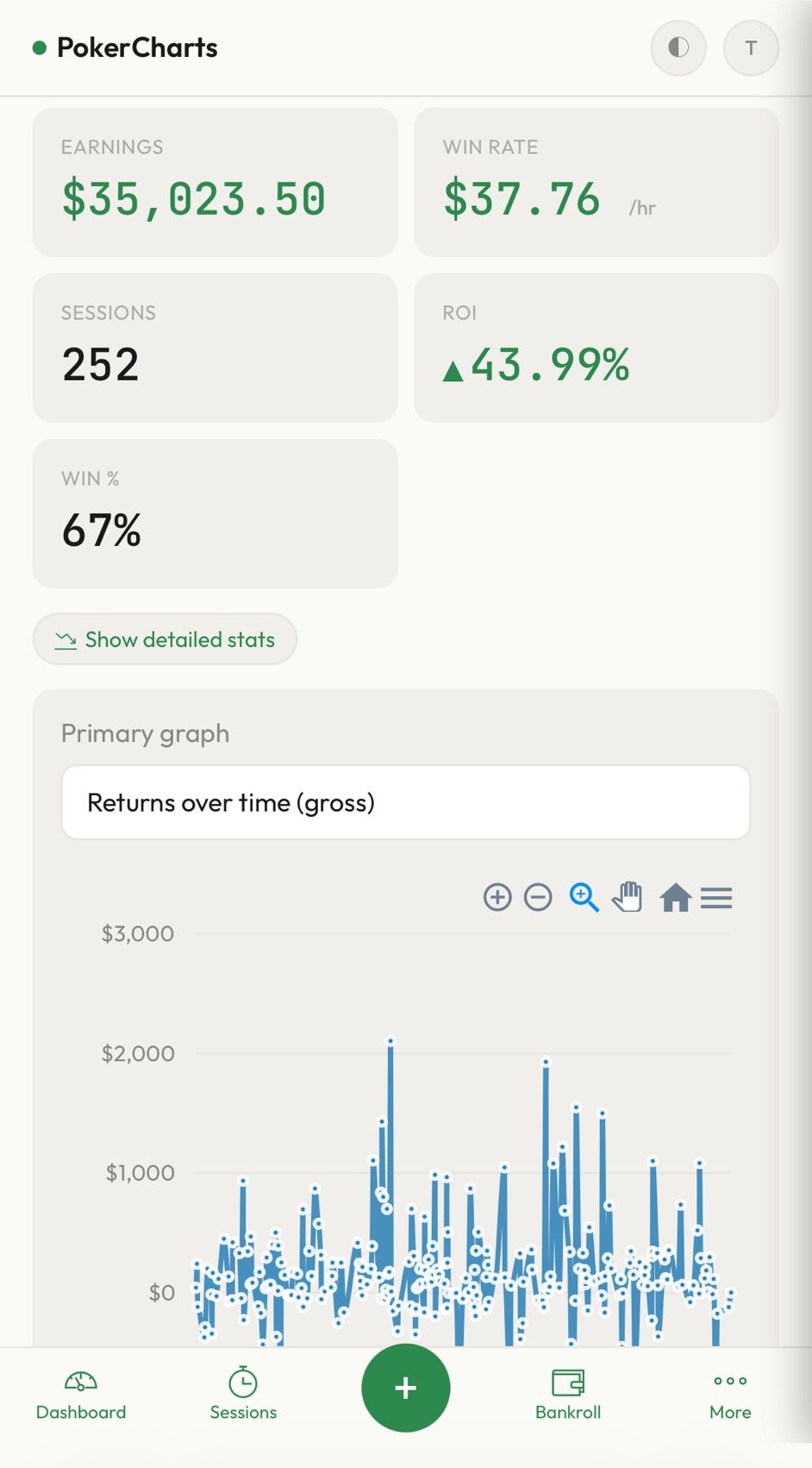Open the Returns over time graph selector
Screen dimensions: 812x1468
coord(405,802)
